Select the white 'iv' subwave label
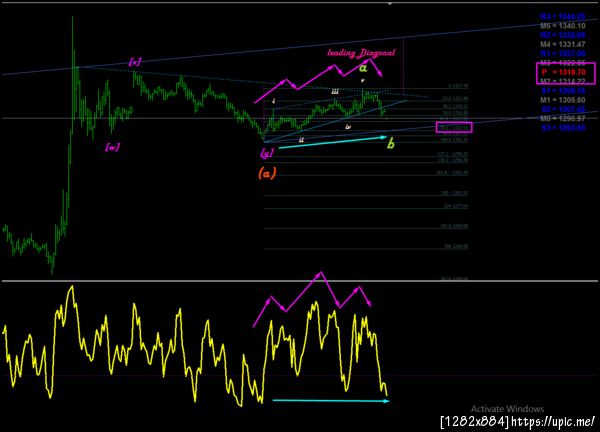Screen dimensions: 600x432 (348, 127)
